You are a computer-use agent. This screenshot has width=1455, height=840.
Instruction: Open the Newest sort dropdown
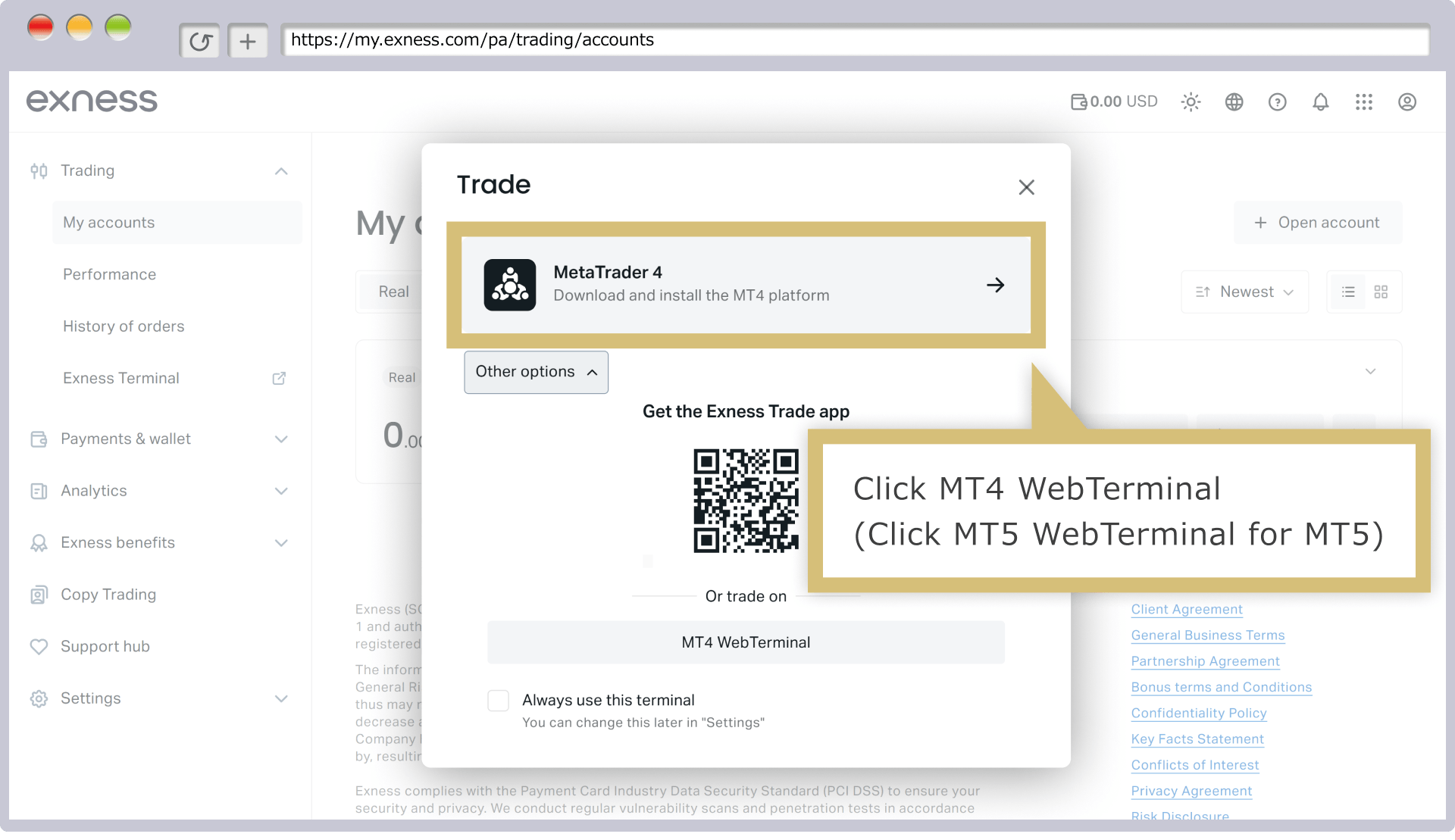pos(1245,292)
